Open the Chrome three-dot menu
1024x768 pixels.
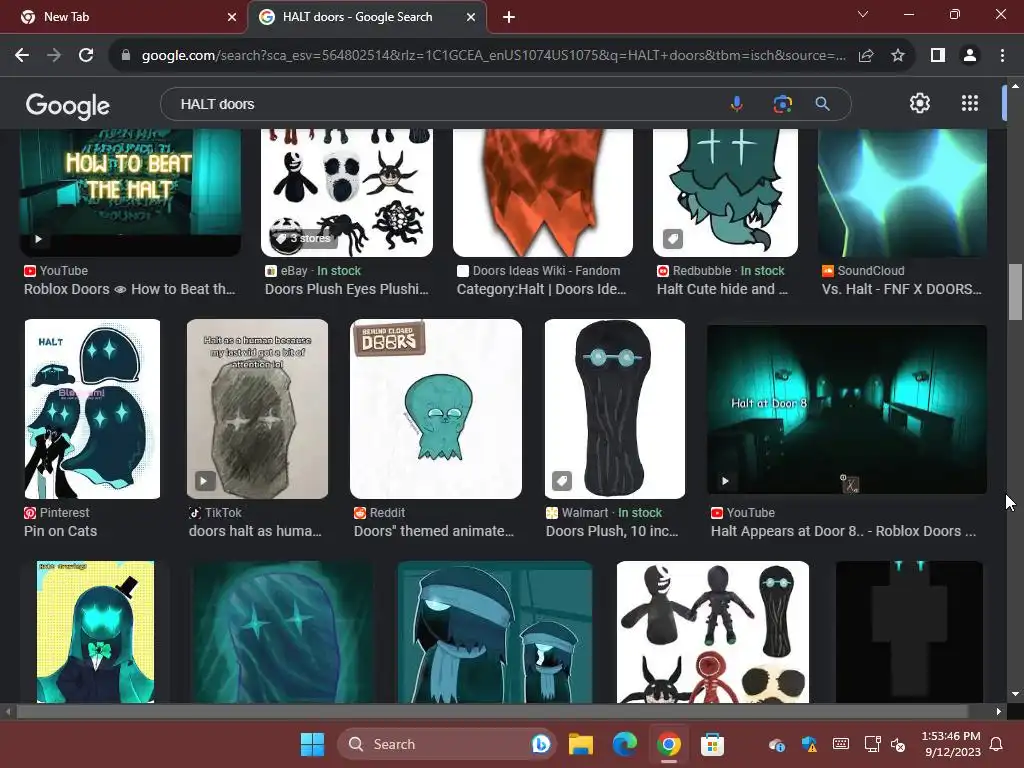point(1002,56)
